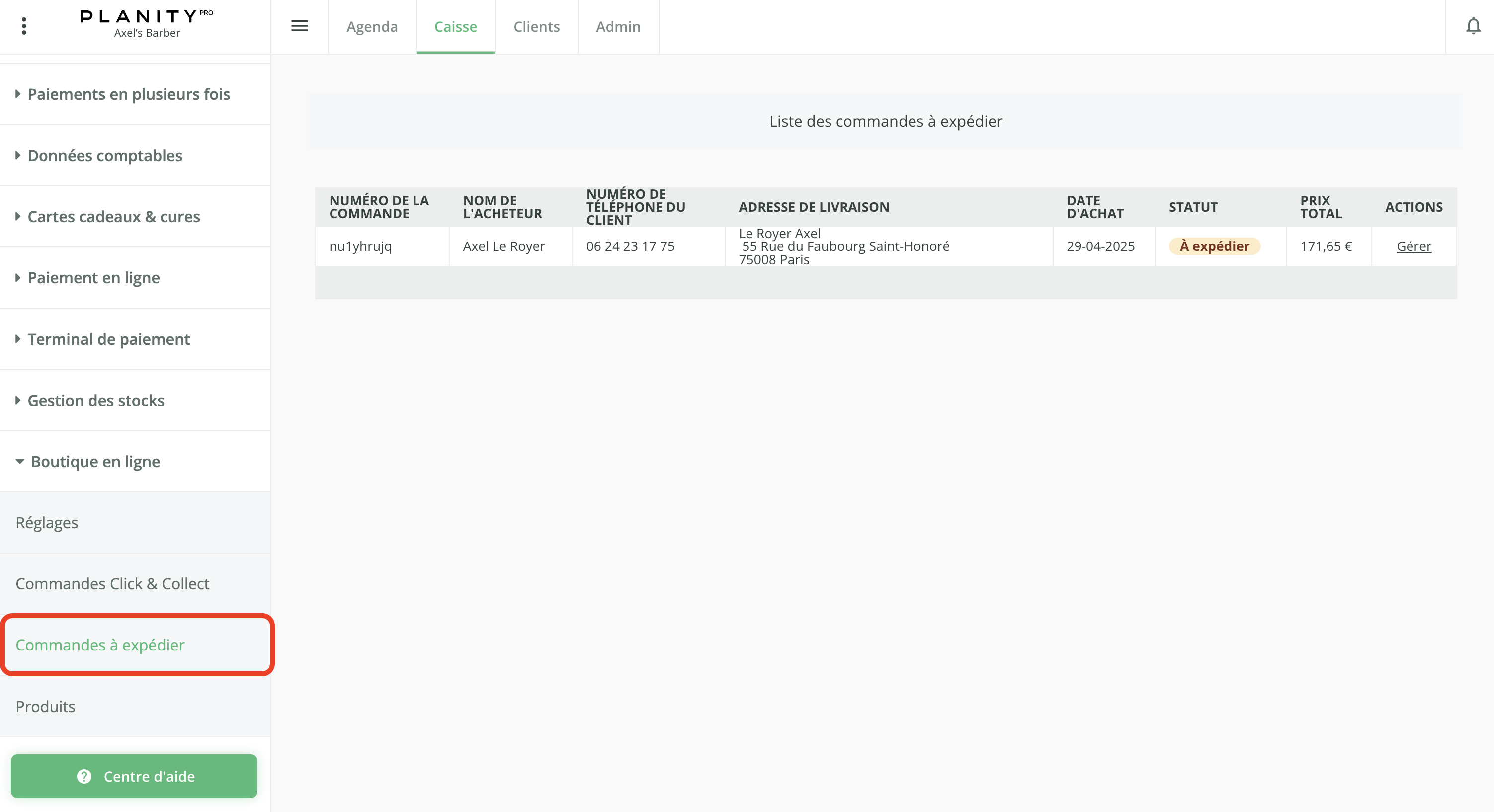Expand Données comptables section
1494x812 pixels.
click(104, 156)
